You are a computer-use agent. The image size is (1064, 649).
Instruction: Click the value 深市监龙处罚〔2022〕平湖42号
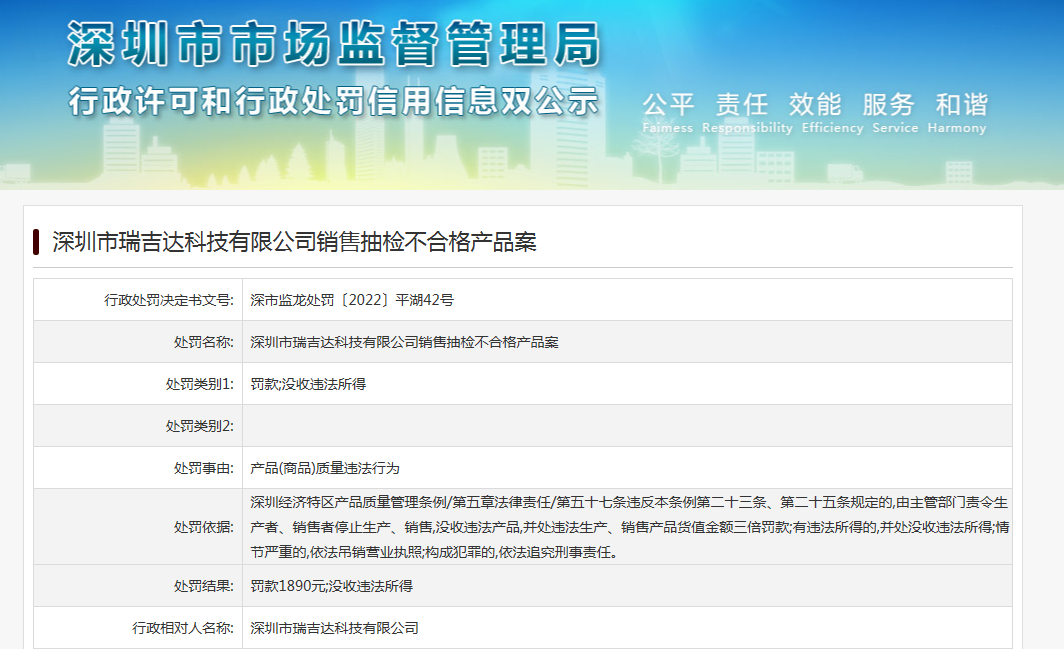[x=352, y=300]
